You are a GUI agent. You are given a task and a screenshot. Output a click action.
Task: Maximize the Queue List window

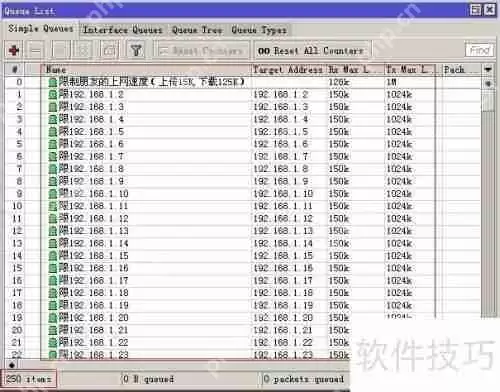[476, 10]
